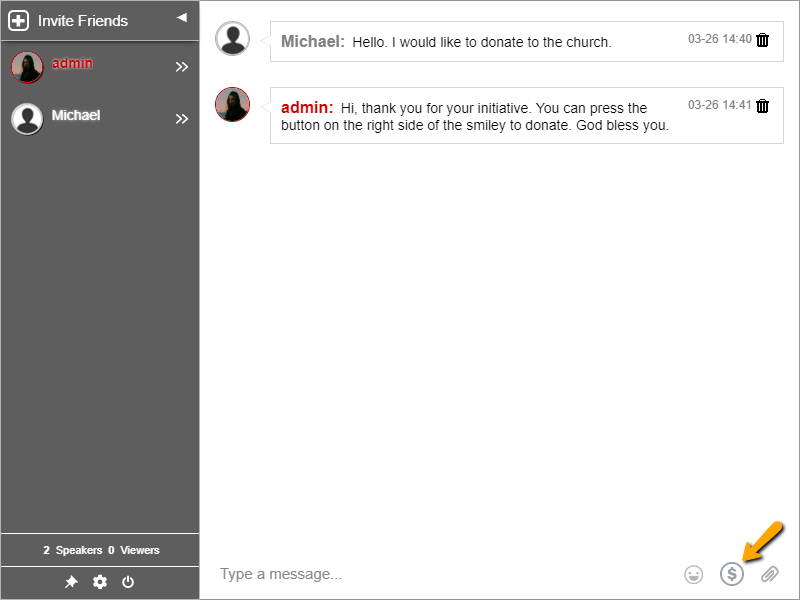
Task: Delete admin's reply using its trash icon
Action: click(x=761, y=105)
